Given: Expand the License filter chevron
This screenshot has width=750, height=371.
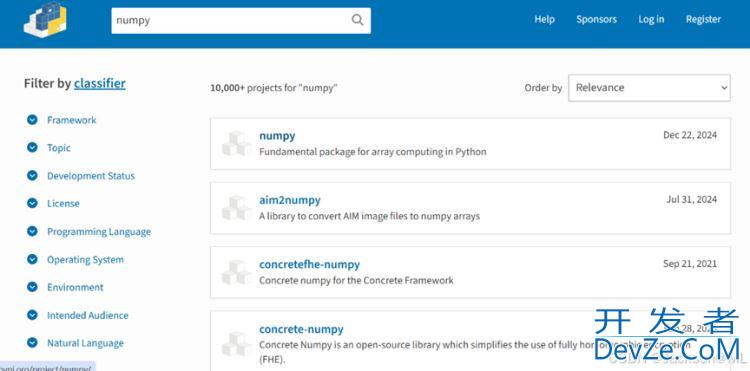Looking at the screenshot, I should tap(32, 204).
